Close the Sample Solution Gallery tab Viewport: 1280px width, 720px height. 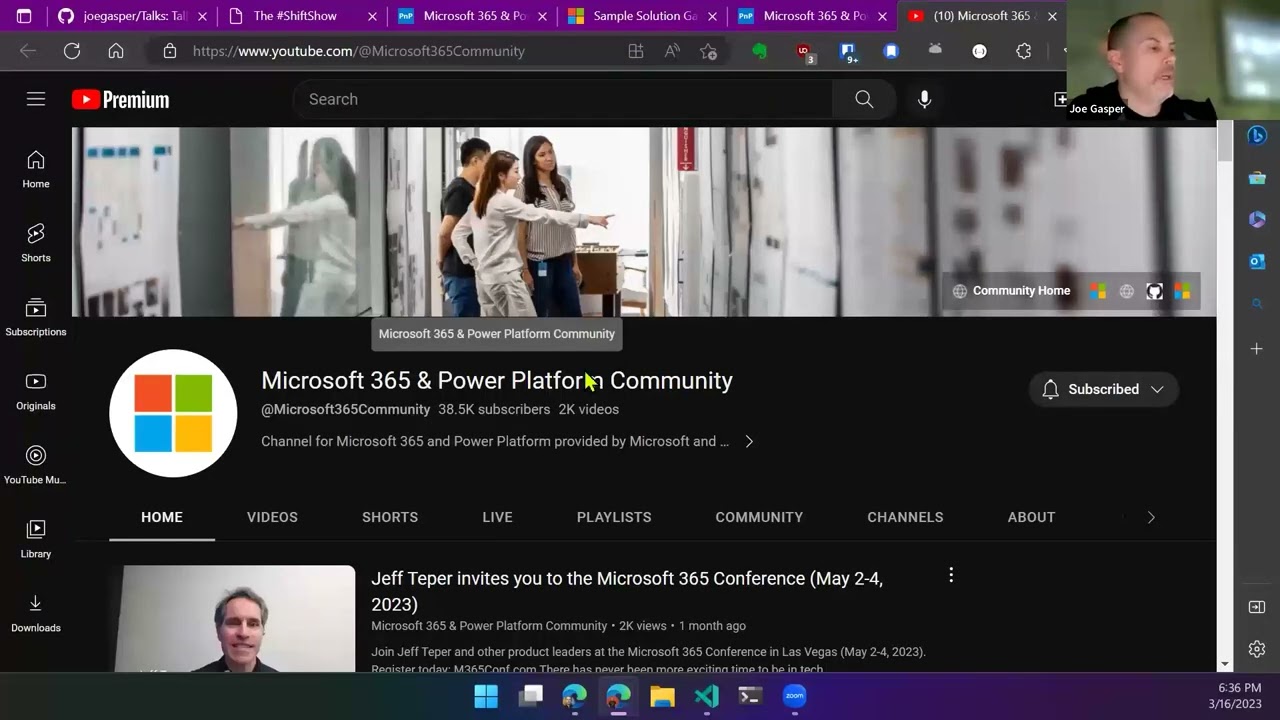[x=712, y=16]
